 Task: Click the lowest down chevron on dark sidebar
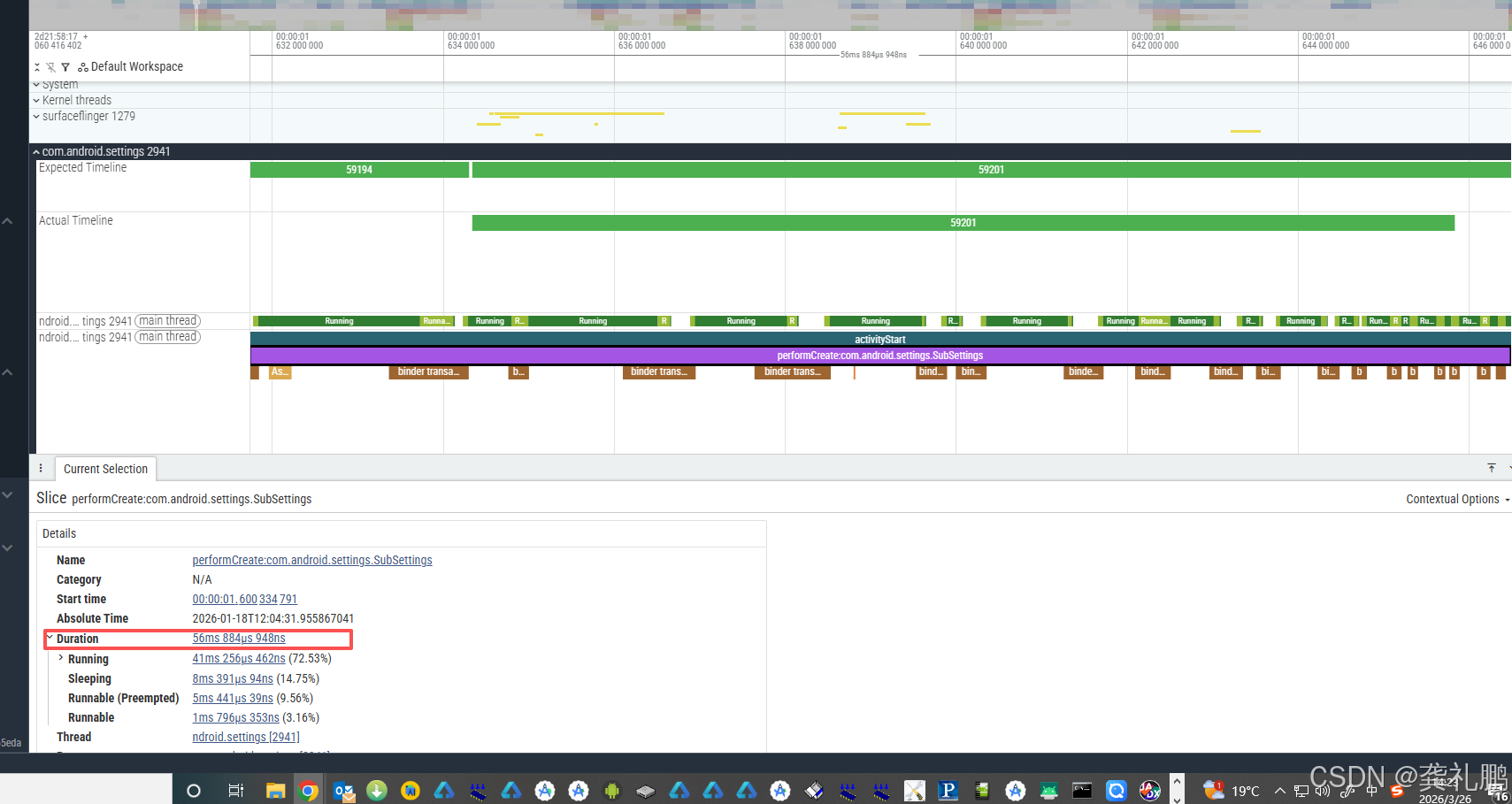point(7,548)
